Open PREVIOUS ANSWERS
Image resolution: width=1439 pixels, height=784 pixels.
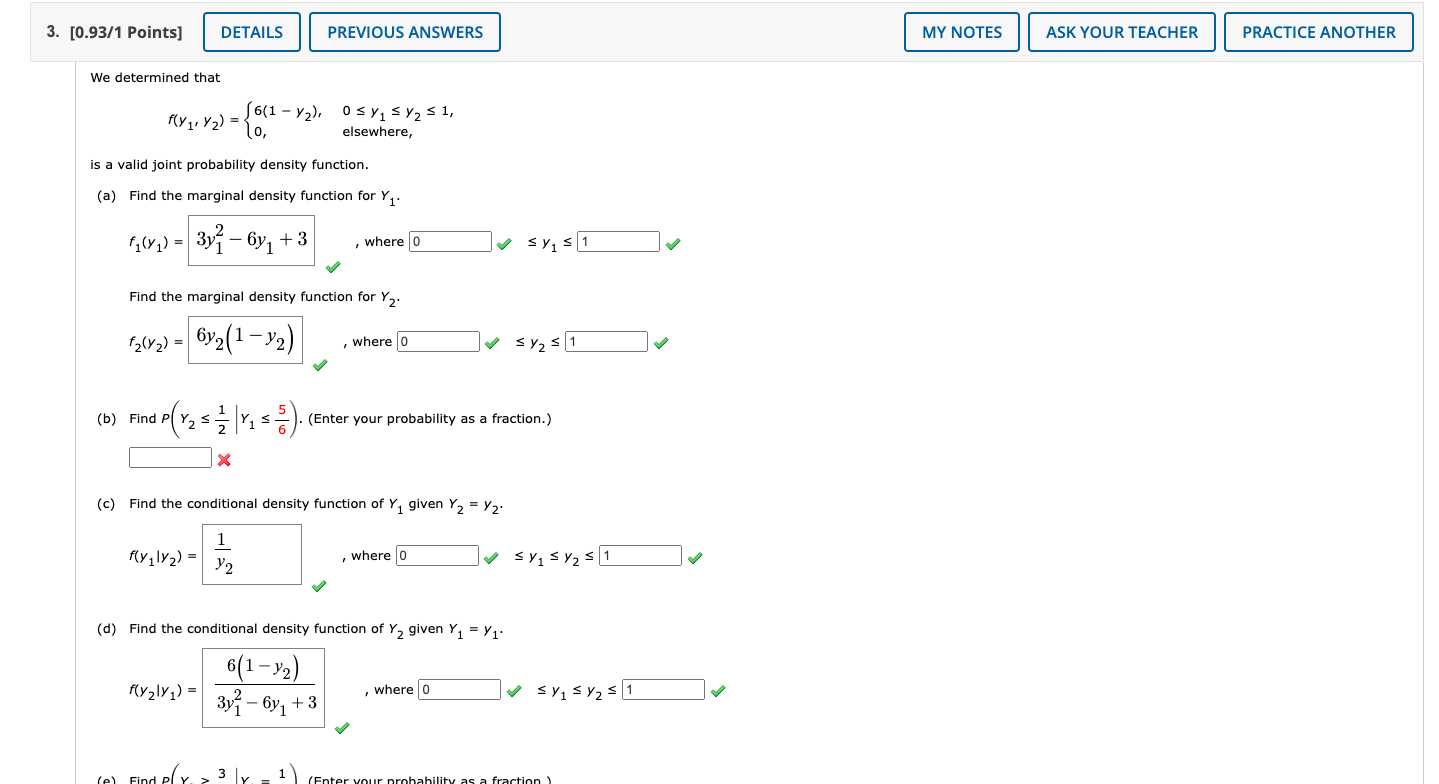pyautogui.click(x=404, y=31)
